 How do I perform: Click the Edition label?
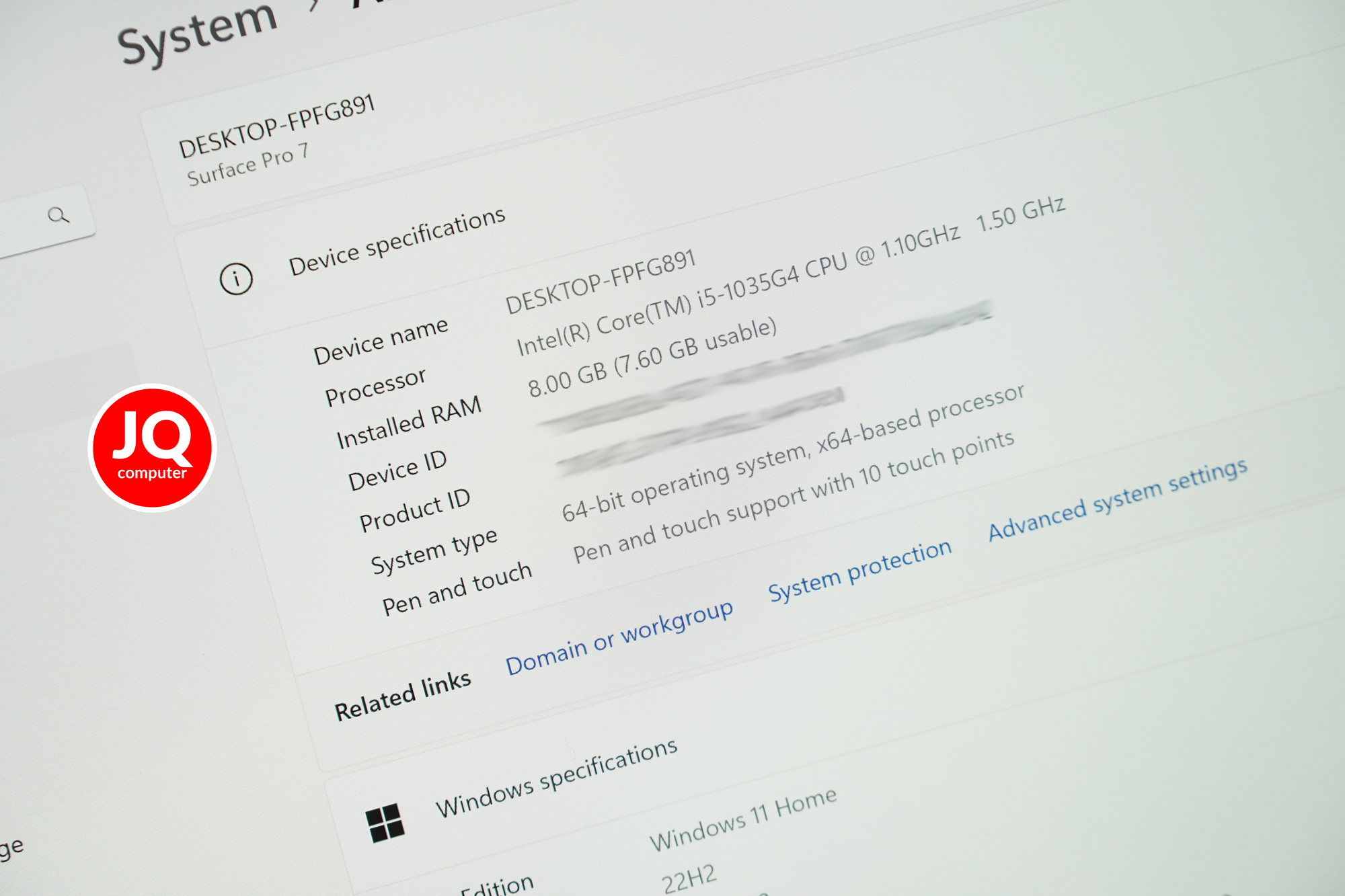click(497, 886)
